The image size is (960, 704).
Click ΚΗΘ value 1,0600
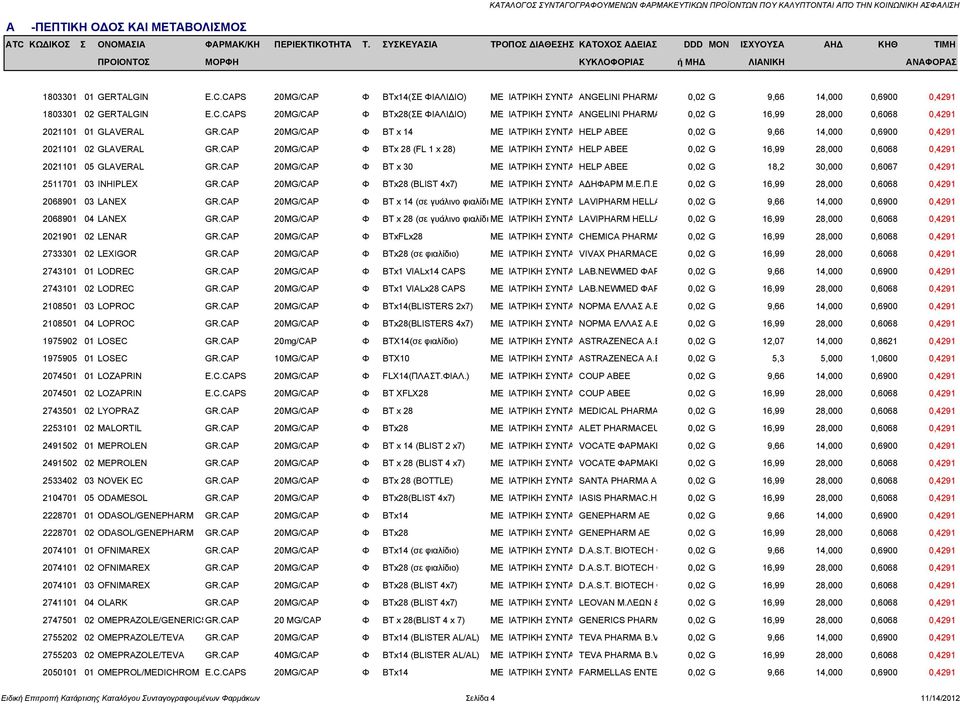click(884, 359)
